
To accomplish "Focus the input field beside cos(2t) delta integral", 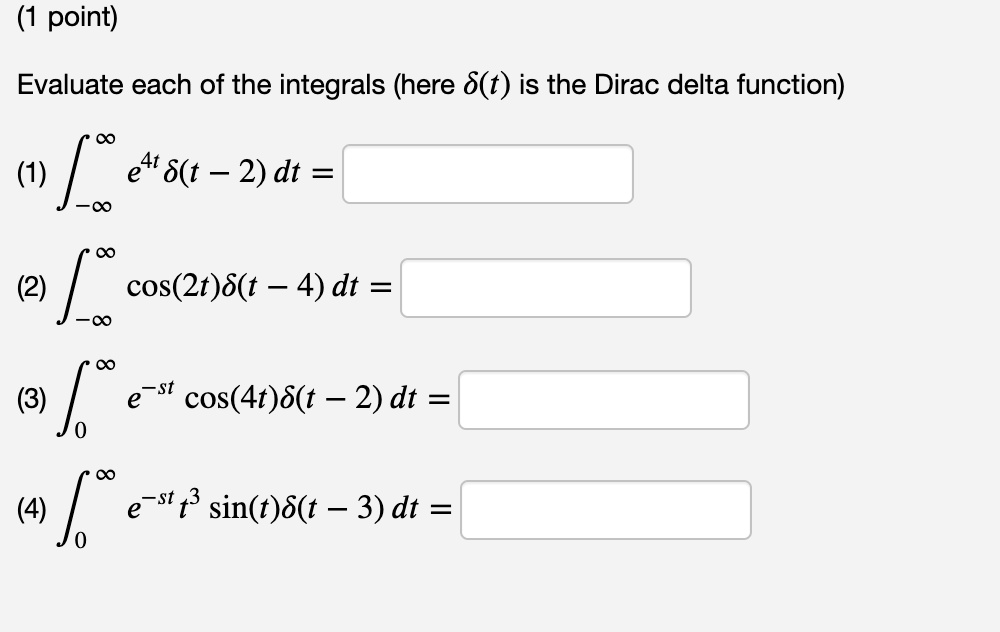I will 545,287.
